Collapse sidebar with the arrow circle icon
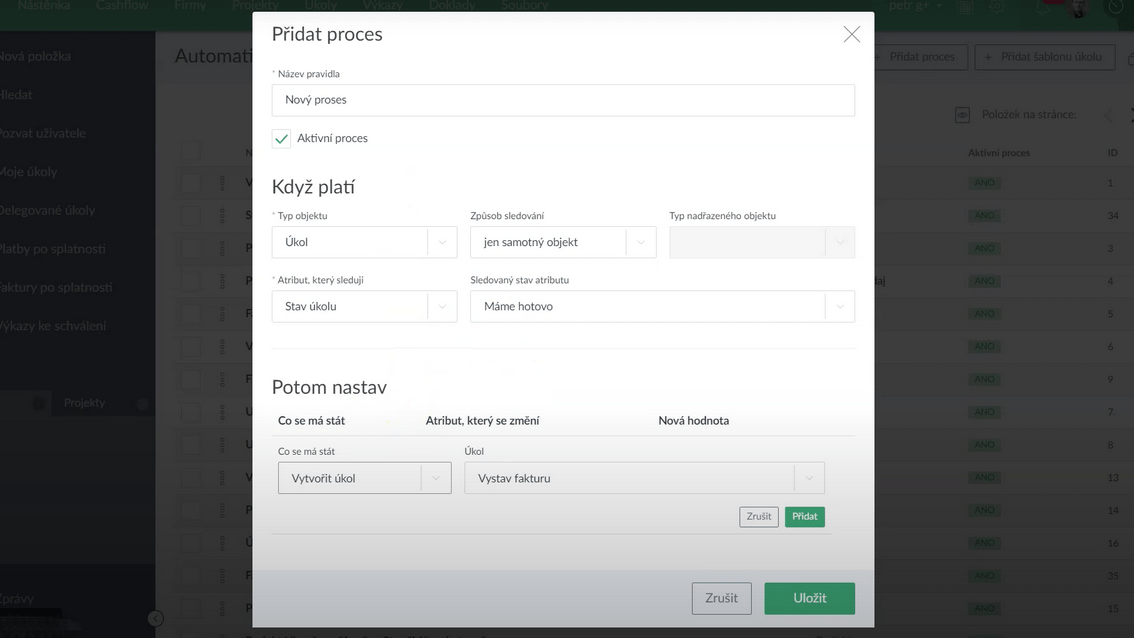Screen dimensions: 1134x638 pyautogui.click(x=156, y=618)
